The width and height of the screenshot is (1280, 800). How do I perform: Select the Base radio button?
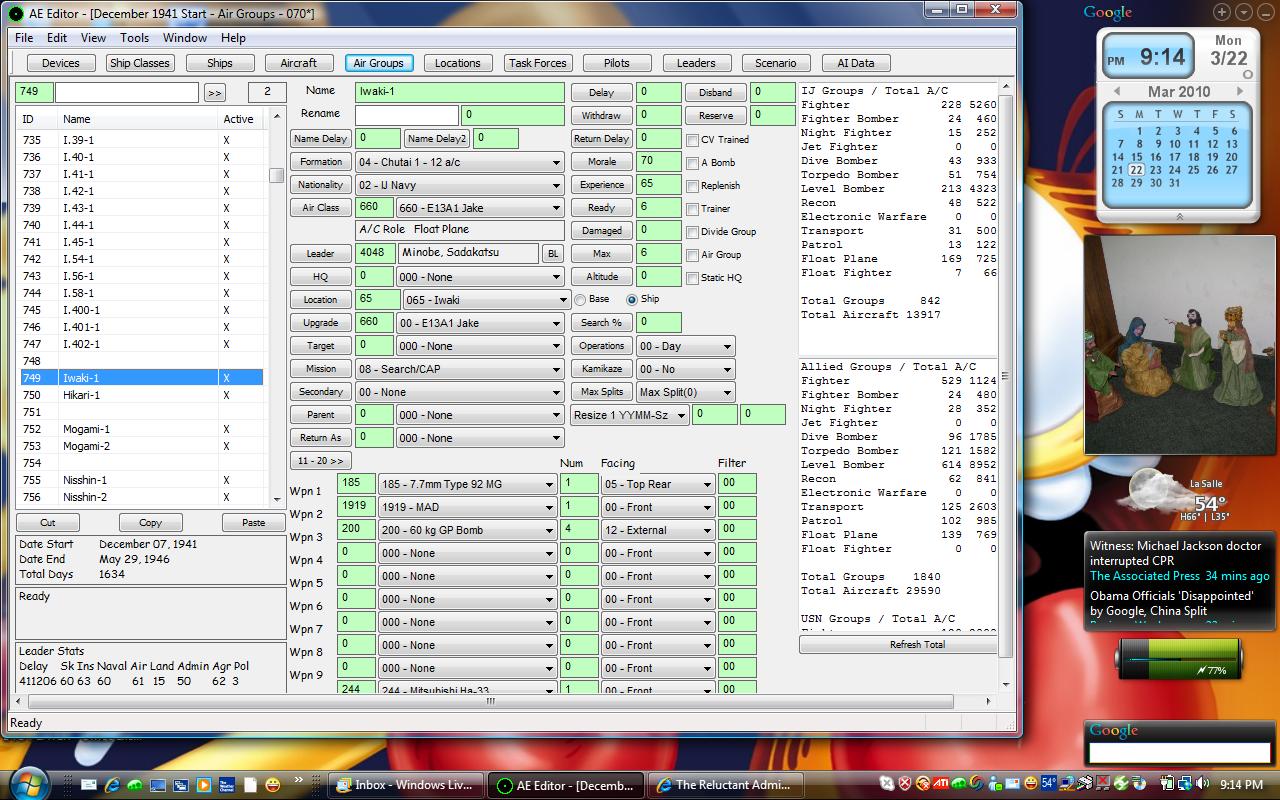[x=580, y=300]
